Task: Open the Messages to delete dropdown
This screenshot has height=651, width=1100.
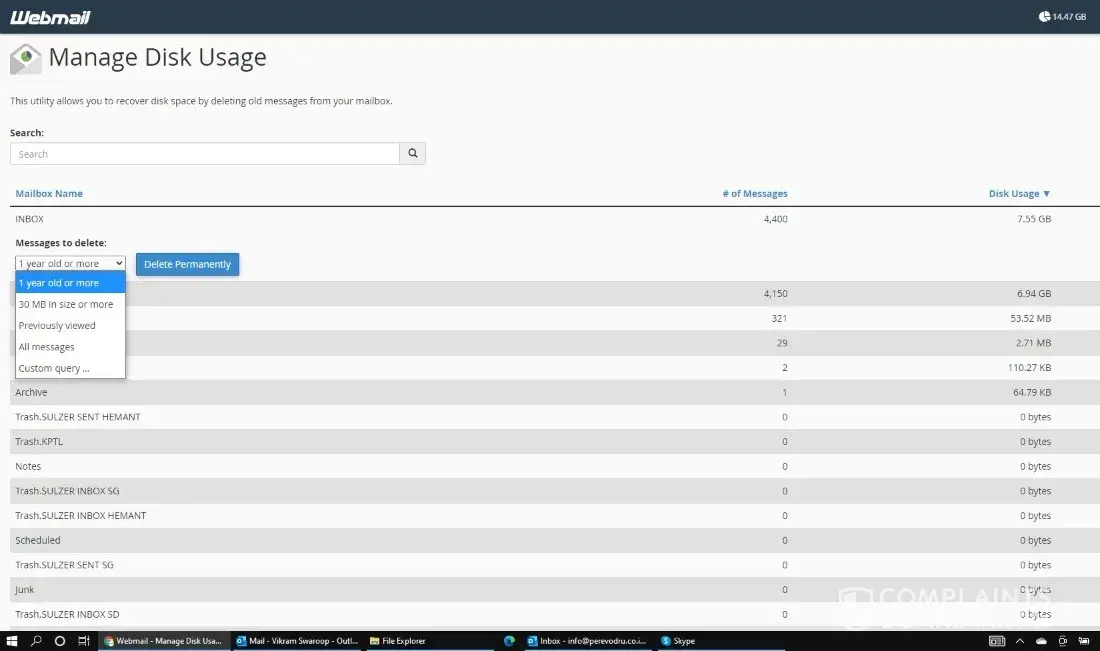Action: [70, 264]
